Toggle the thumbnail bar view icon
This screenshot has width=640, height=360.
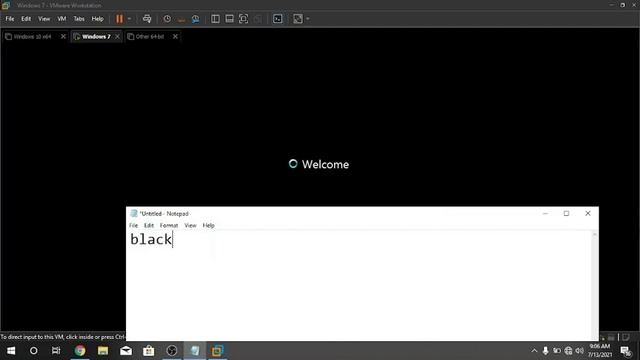pyautogui.click(x=229, y=19)
